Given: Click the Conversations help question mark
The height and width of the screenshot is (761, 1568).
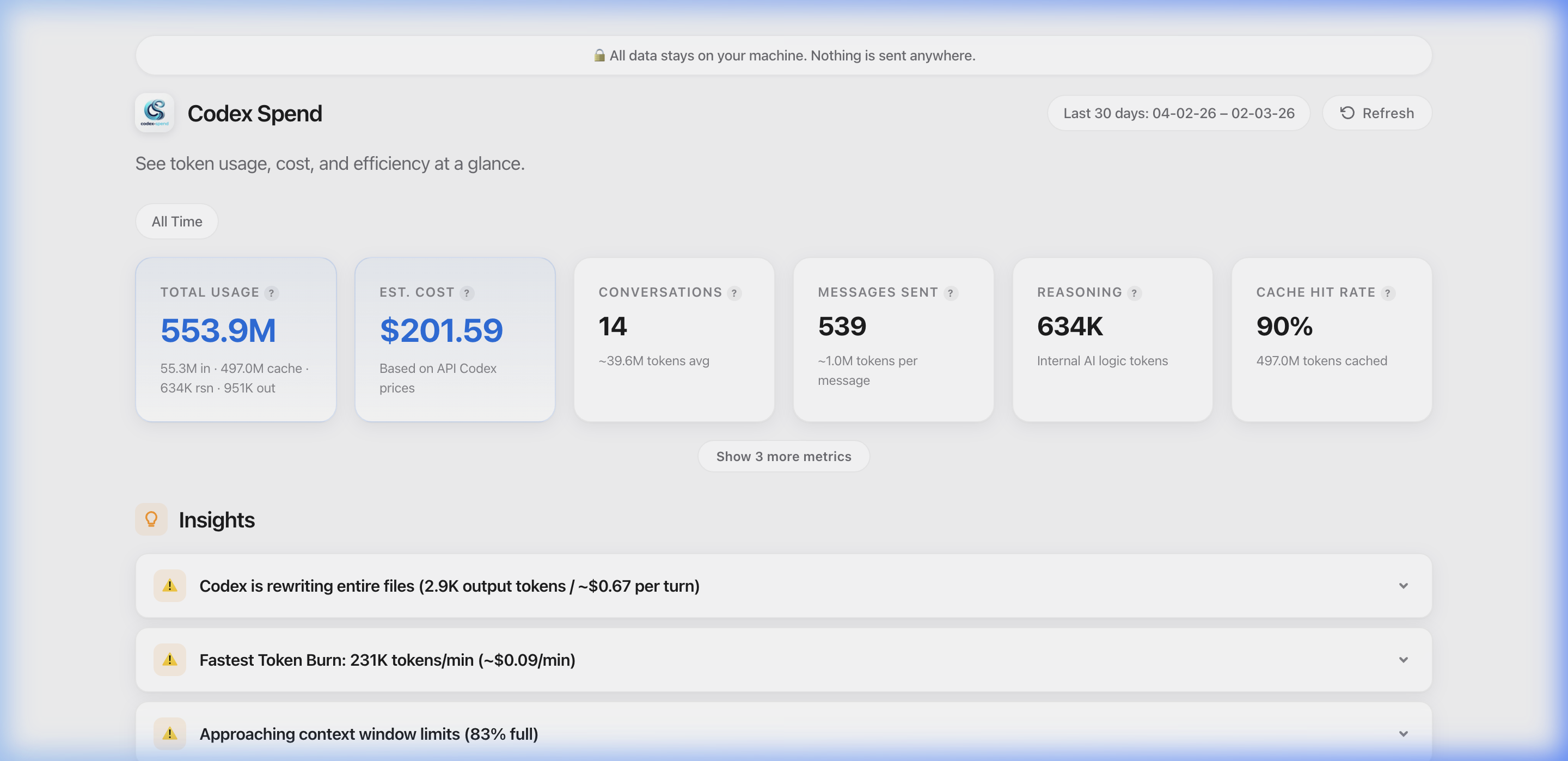Looking at the screenshot, I should click(x=734, y=293).
